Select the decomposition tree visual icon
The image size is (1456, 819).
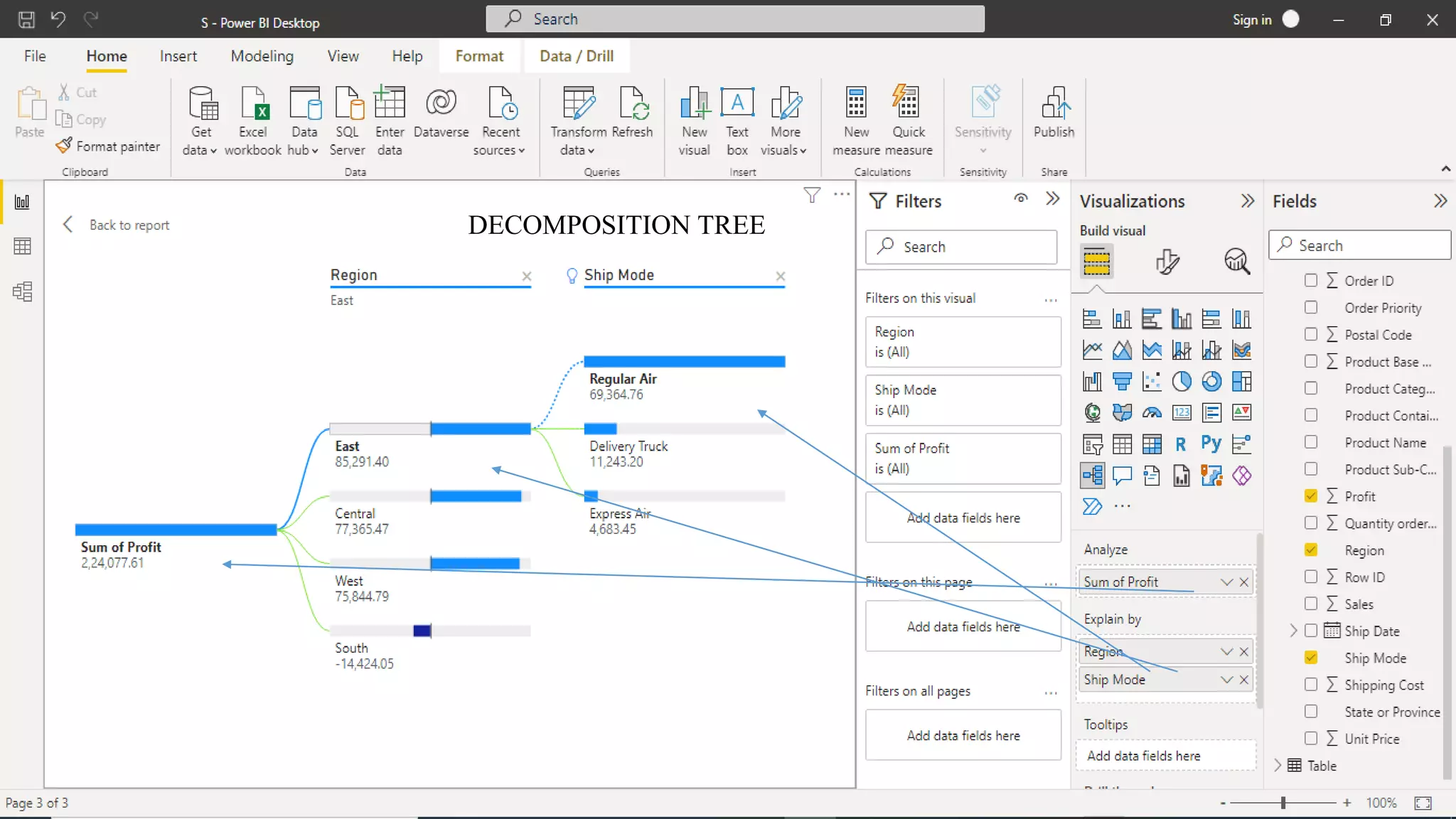(1092, 475)
